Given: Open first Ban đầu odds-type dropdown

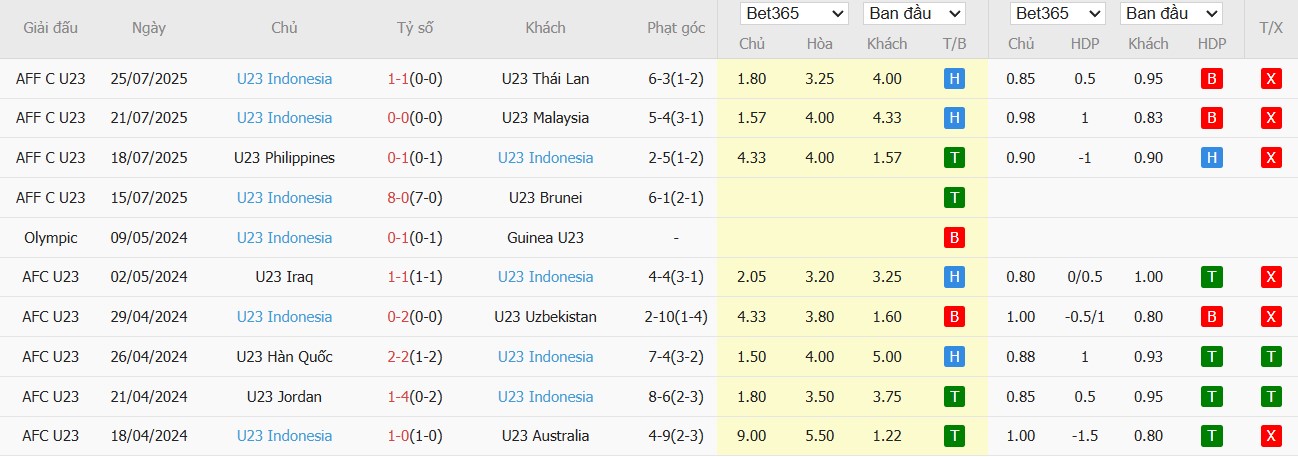Looking at the screenshot, I should point(914,13).
